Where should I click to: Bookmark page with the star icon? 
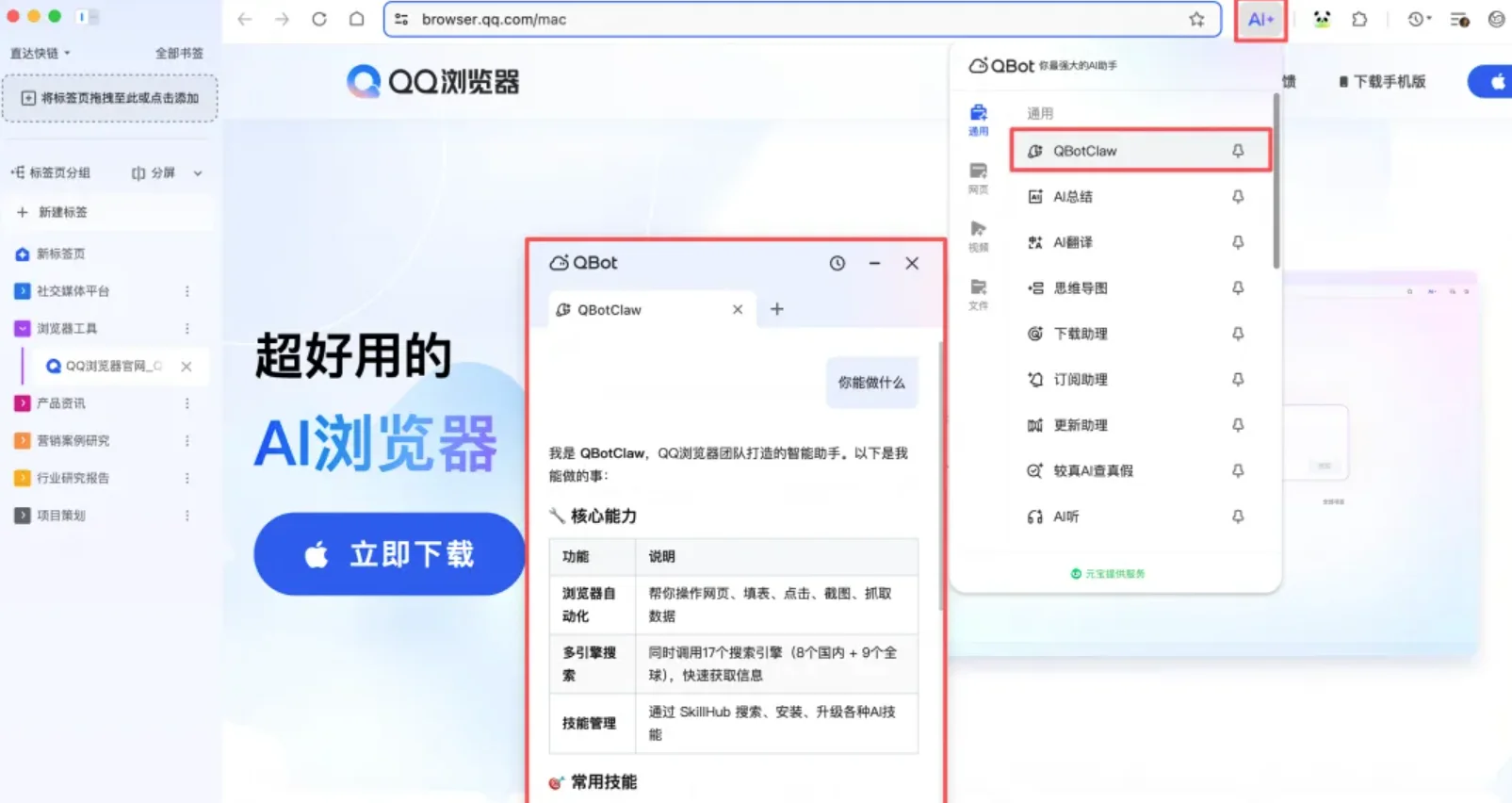click(1196, 19)
